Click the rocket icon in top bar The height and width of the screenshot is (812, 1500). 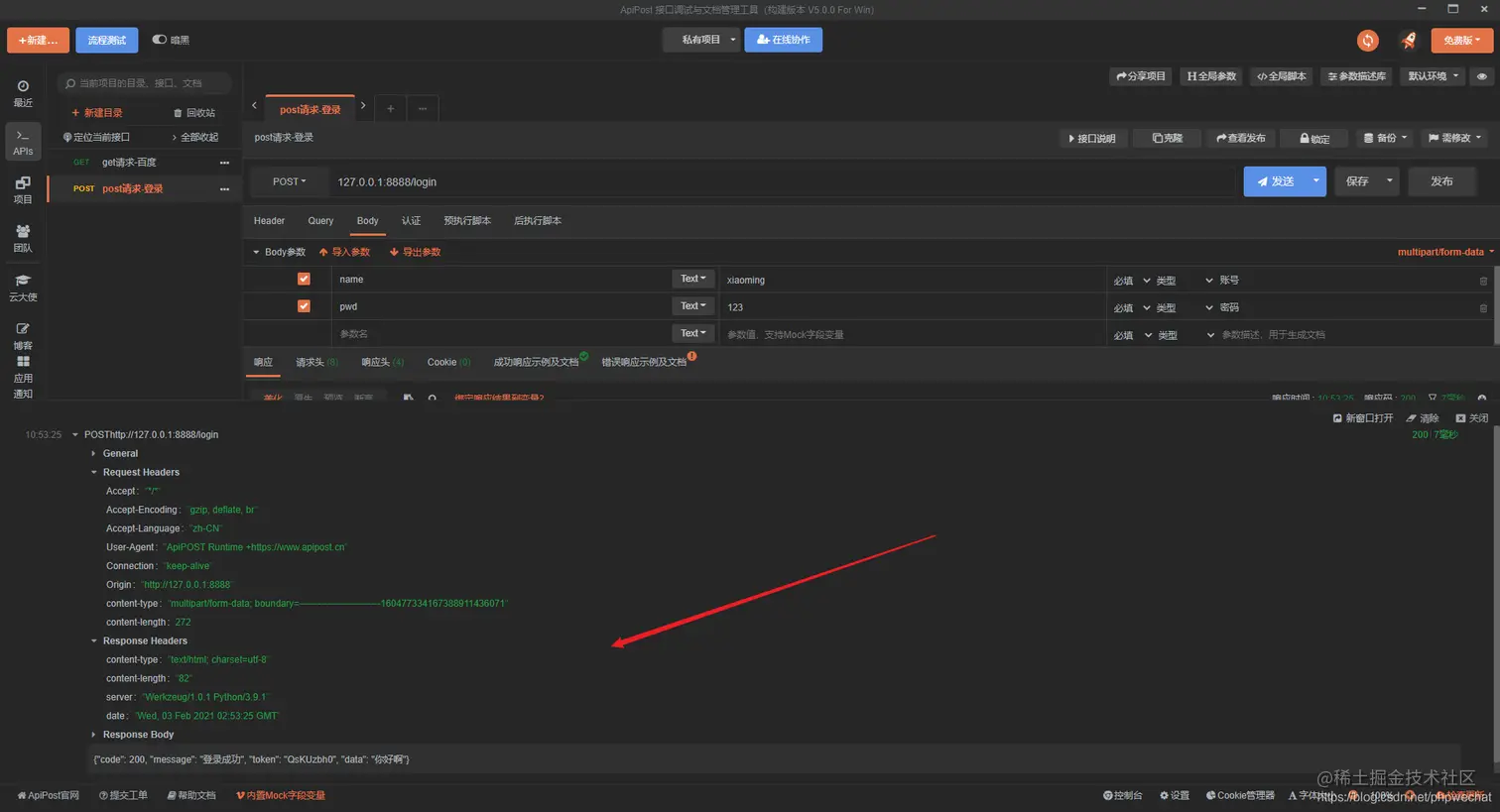click(x=1409, y=40)
